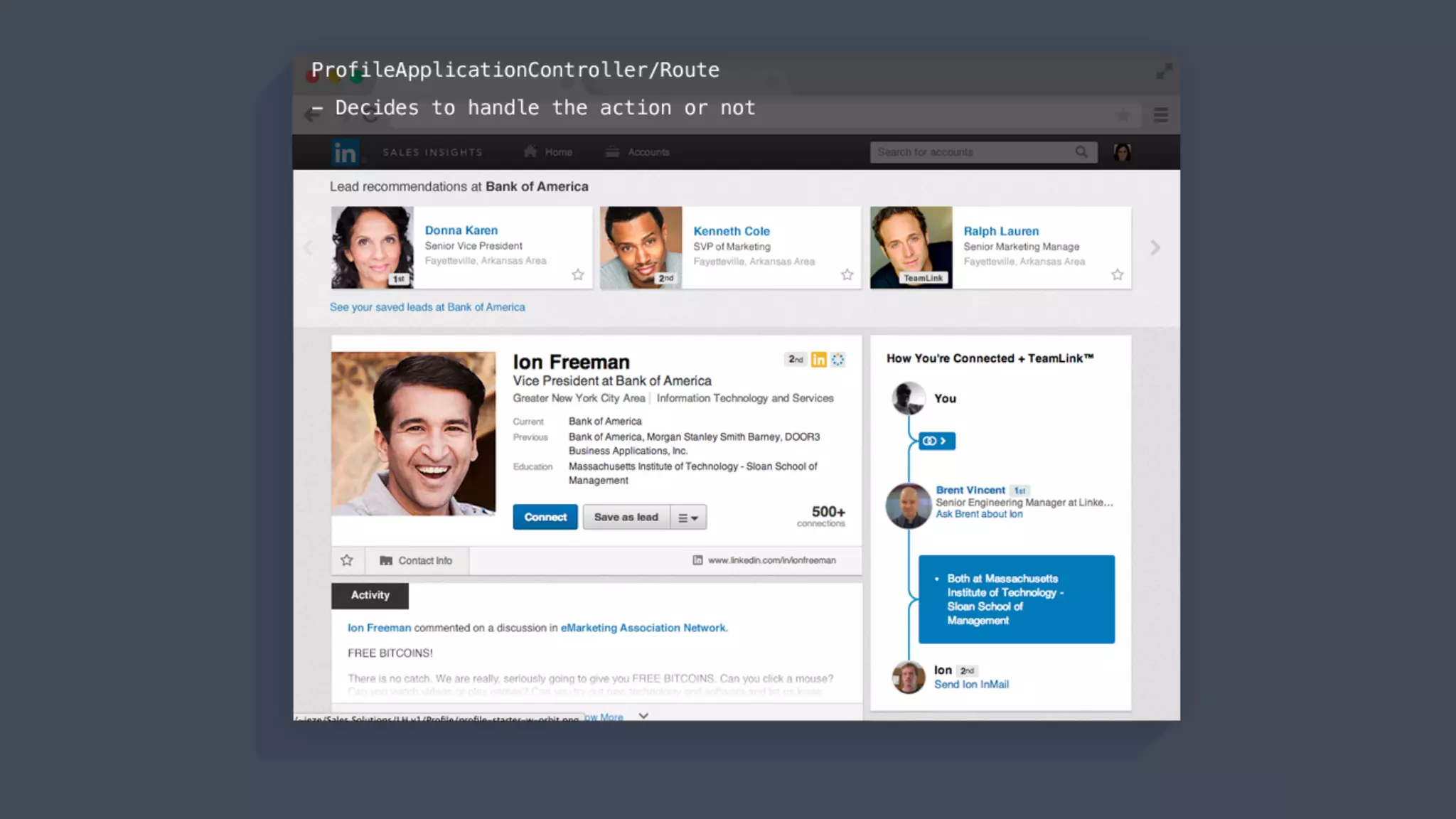The image size is (1456, 819).
Task: Go to the Home navigation item
Action: [548, 152]
